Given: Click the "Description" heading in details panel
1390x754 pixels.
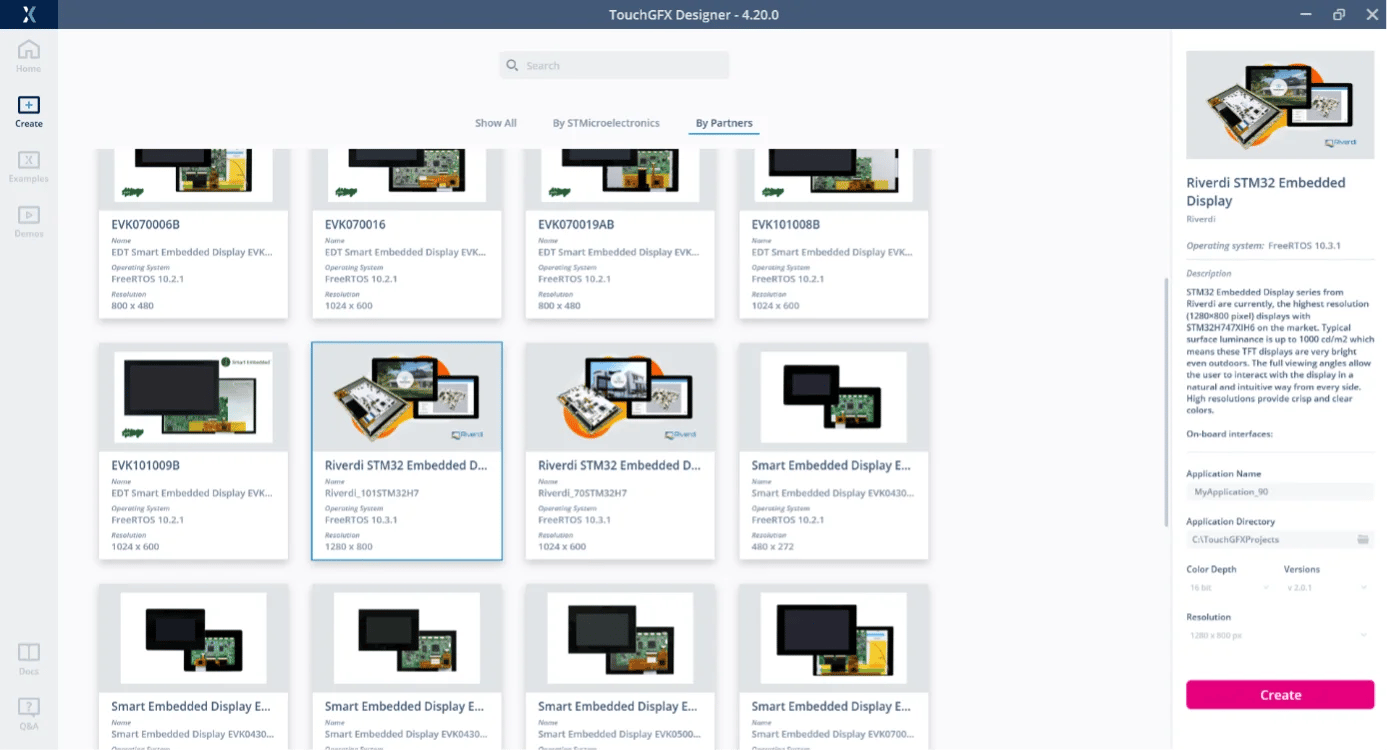Looking at the screenshot, I should click(x=1208, y=273).
